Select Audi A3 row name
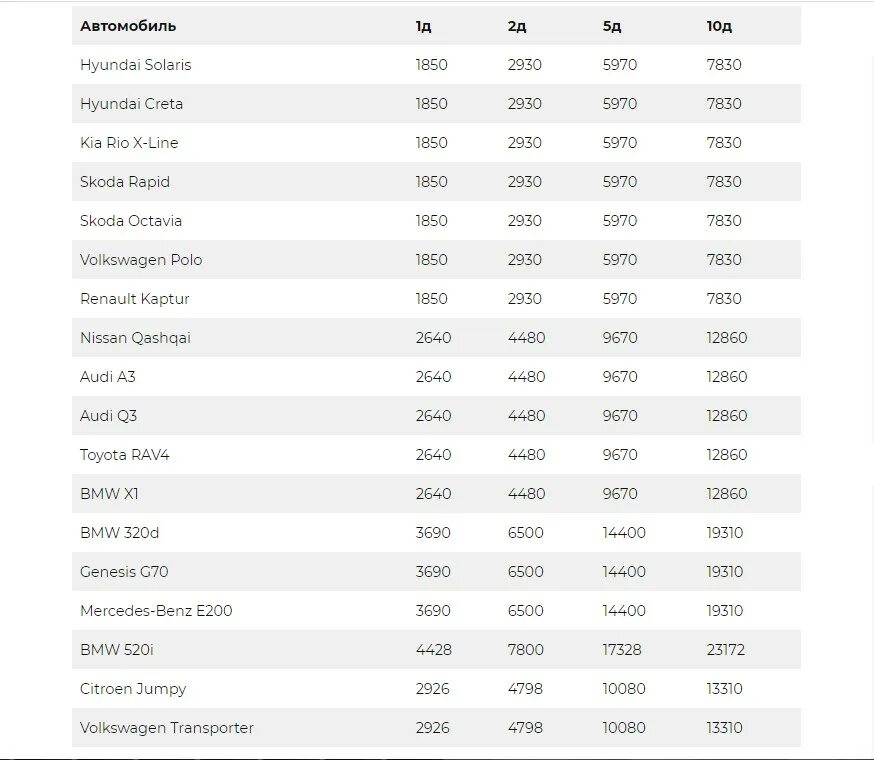The image size is (874, 760). pos(108,377)
